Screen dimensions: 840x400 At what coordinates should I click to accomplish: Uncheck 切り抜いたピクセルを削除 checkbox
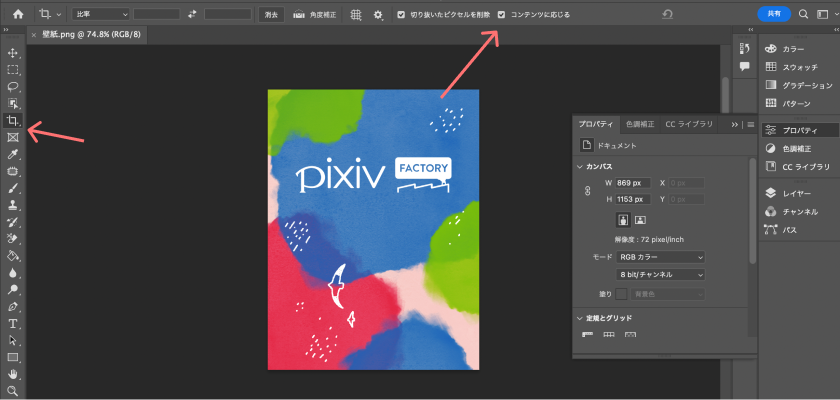click(401, 15)
